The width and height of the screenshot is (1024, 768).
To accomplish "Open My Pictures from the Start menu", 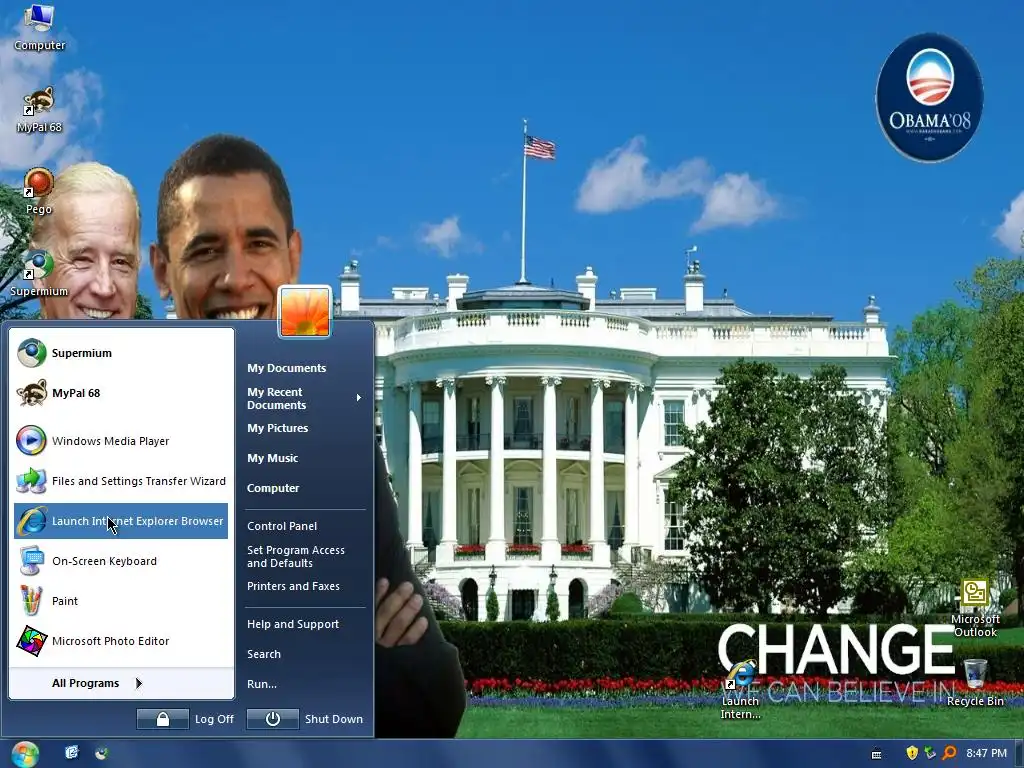I will 304,428.
